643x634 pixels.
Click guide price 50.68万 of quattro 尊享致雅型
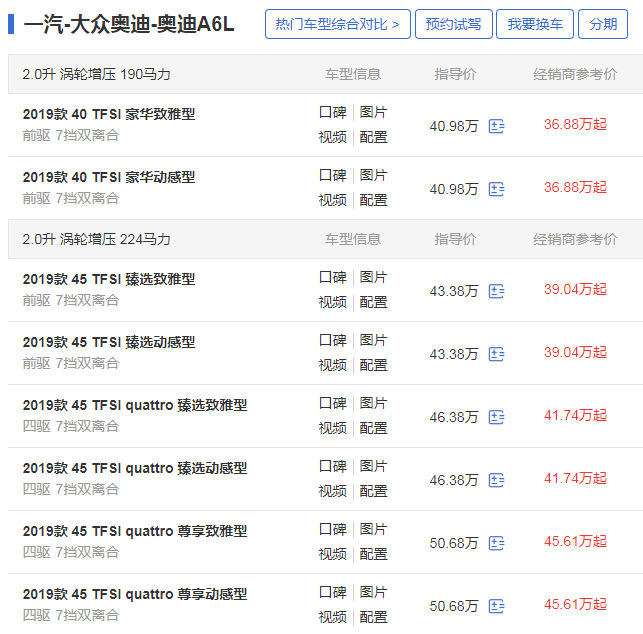(454, 543)
